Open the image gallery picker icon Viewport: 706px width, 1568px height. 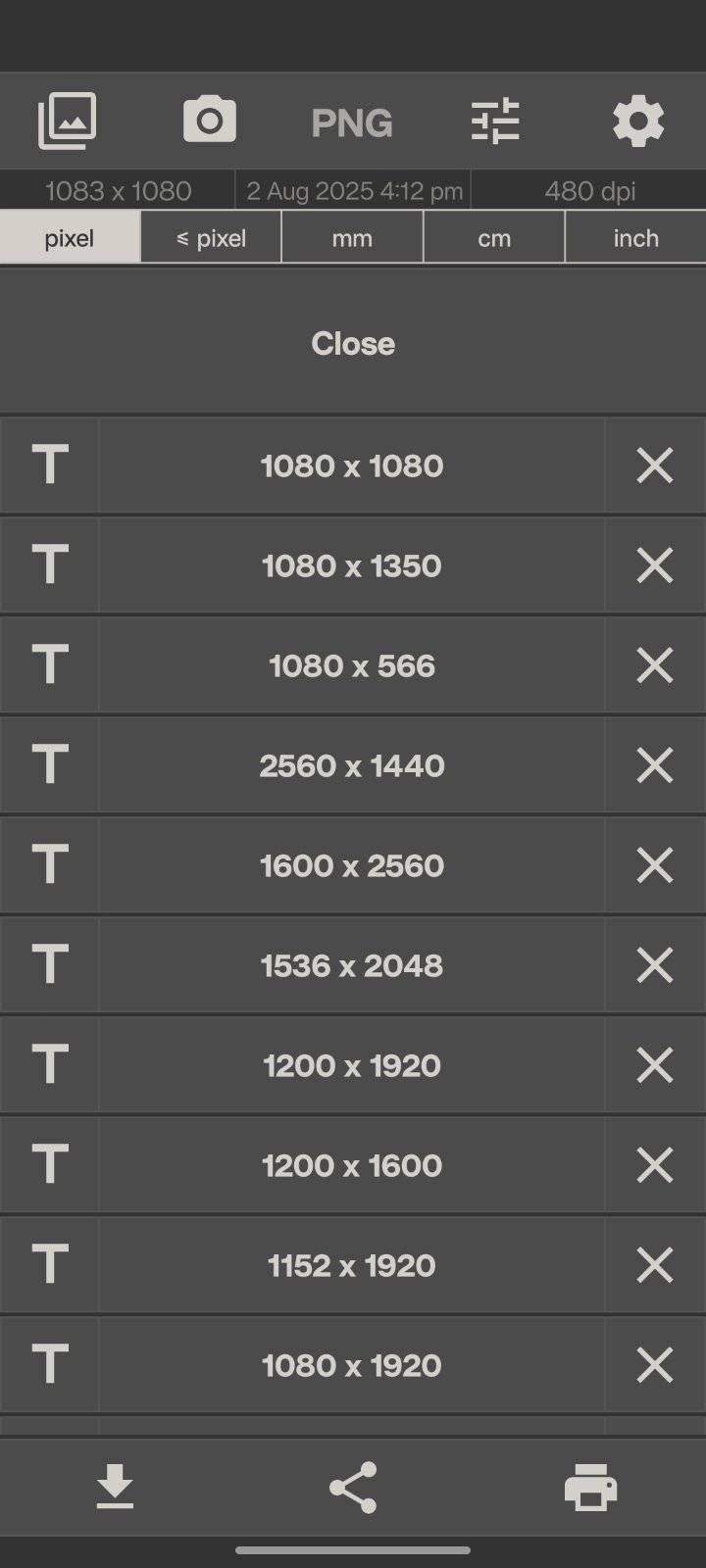pyautogui.click(x=67, y=122)
